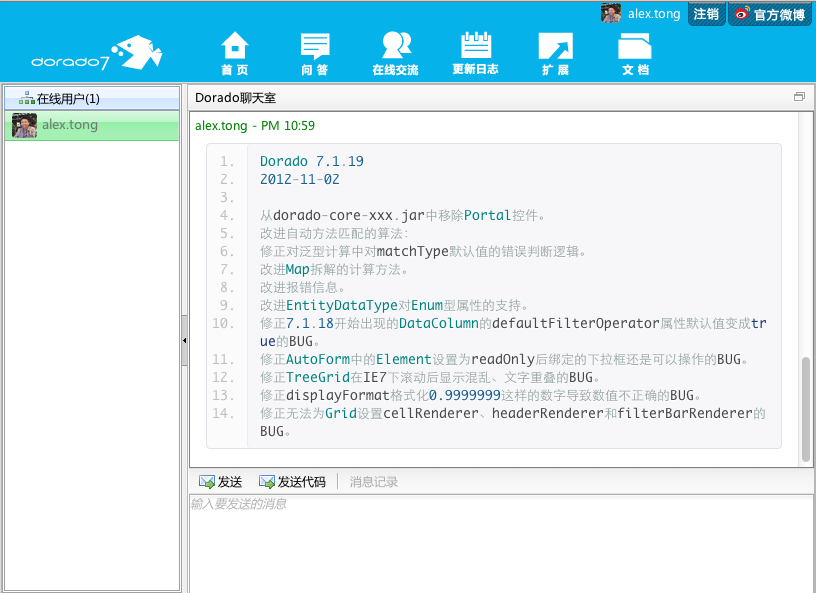816x593 pixels.
Task: Open the 文档 documents folder icon
Action: coord(635,52)
